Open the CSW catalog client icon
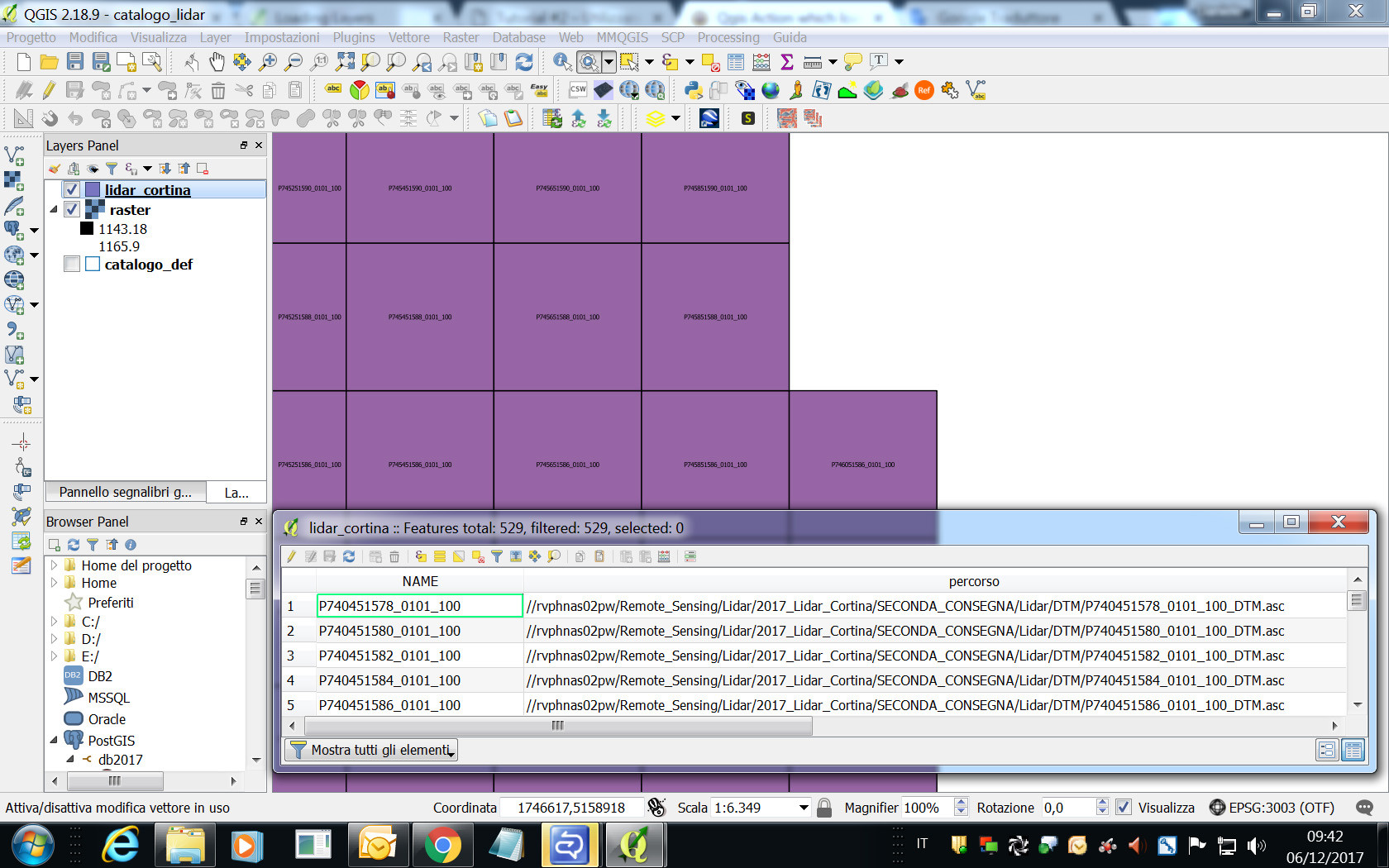Image resolution: width=1389 pixels, height=868 pixels. pos(578,91)
